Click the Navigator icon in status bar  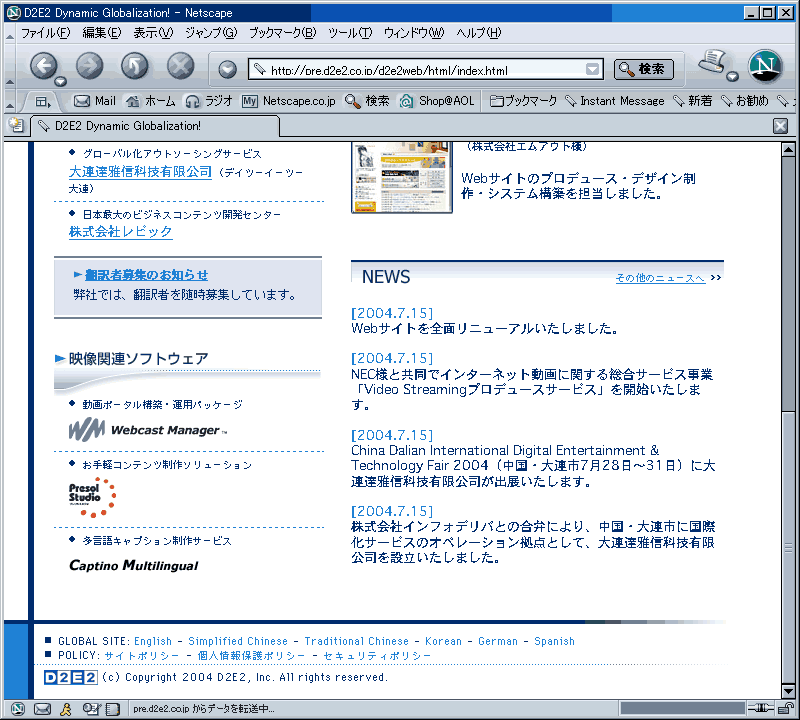click(x=18, y=709)
